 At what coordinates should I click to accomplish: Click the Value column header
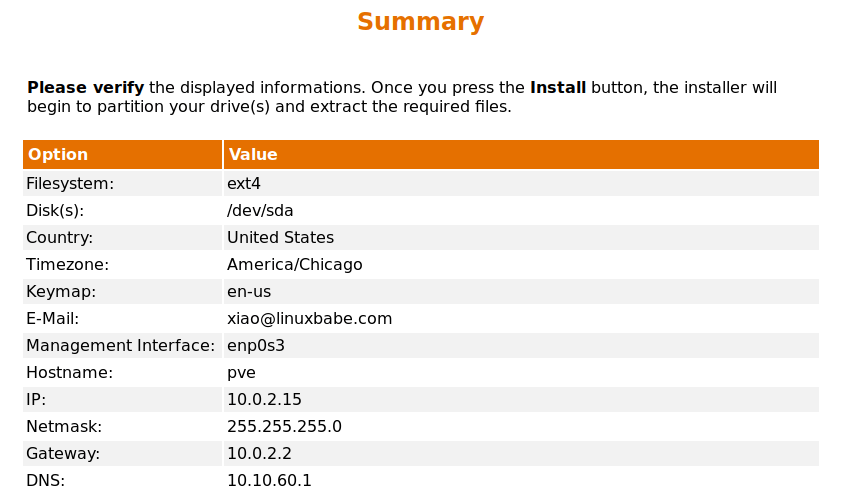pos(253,155)
